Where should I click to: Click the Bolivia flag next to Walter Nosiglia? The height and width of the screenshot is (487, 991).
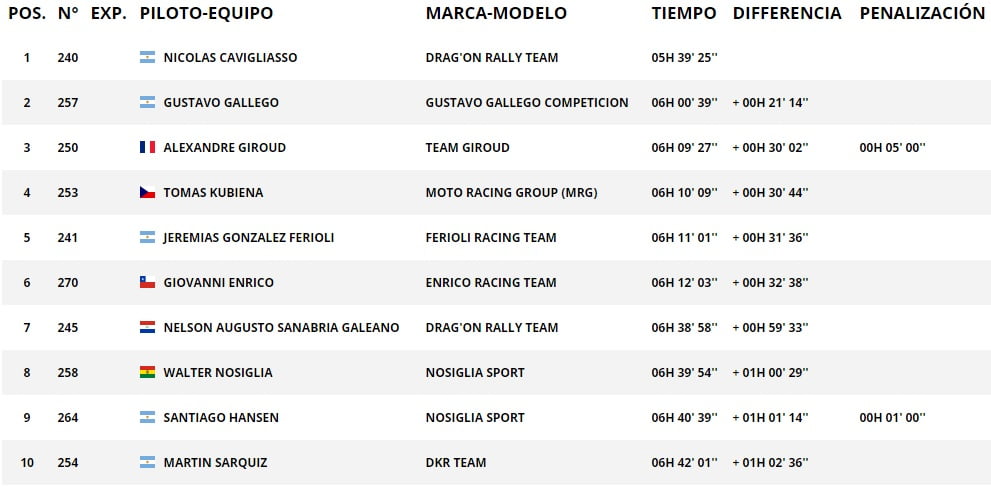tap(147, 373)
